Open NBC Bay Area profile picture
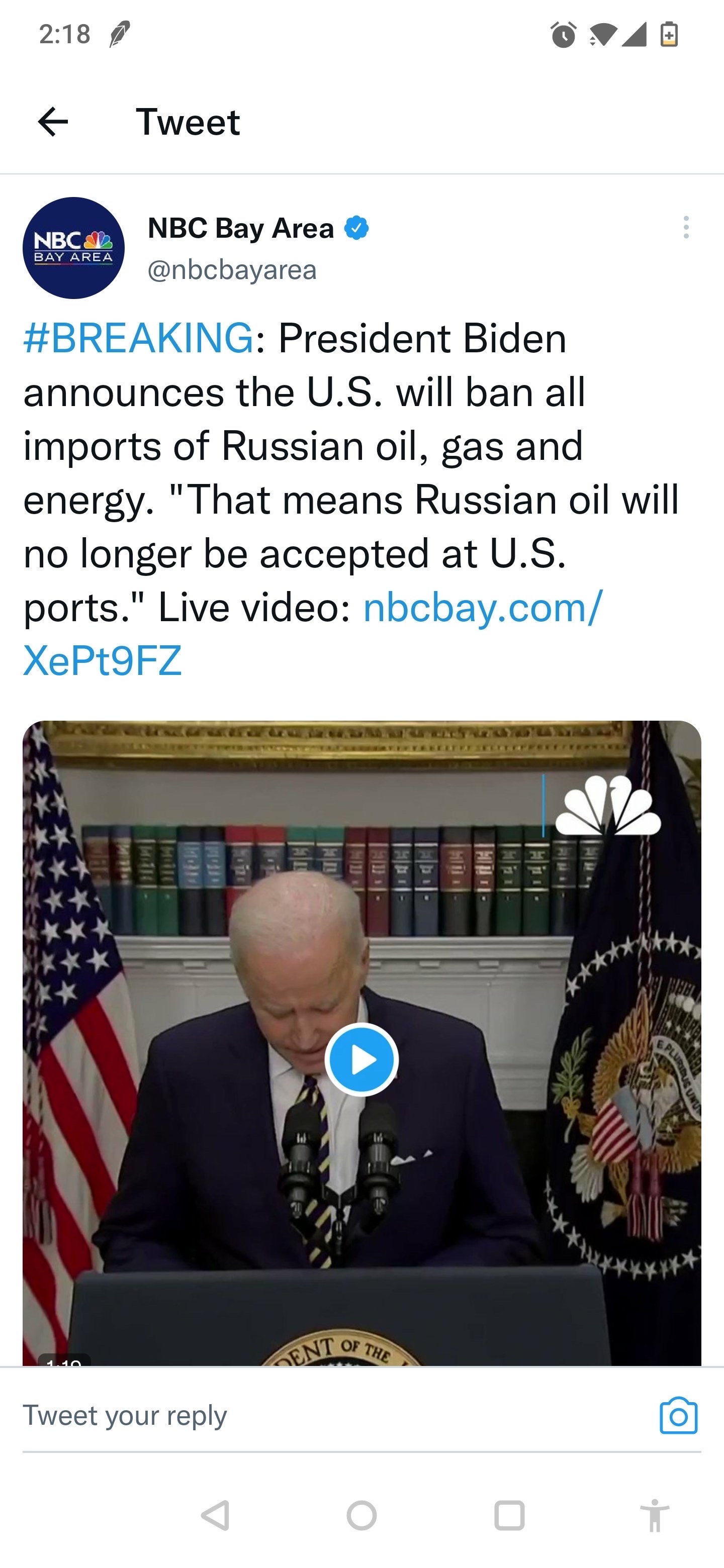This screenshot has width=724, height=1568. coord(74,248)
